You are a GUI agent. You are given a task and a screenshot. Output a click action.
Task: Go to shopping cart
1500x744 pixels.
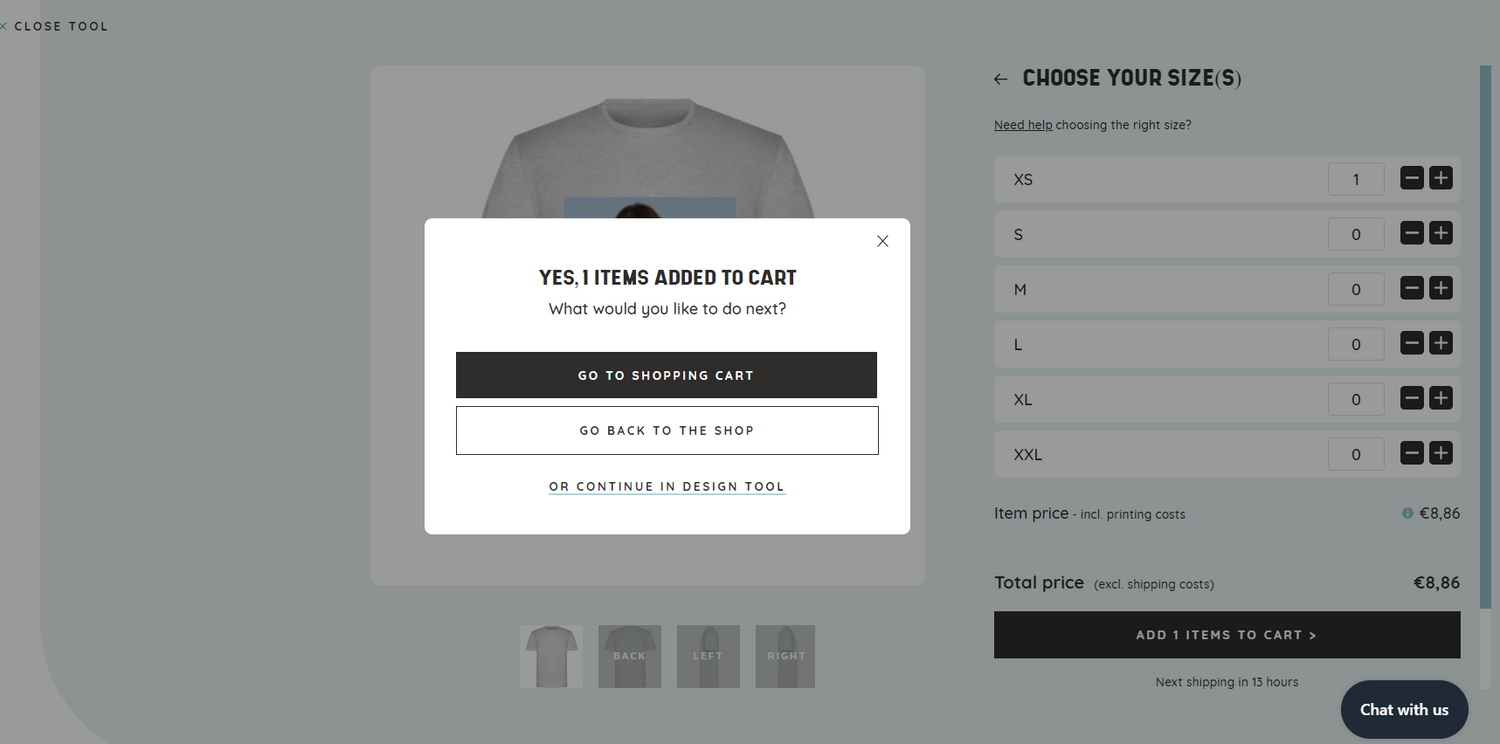point(666,375)
